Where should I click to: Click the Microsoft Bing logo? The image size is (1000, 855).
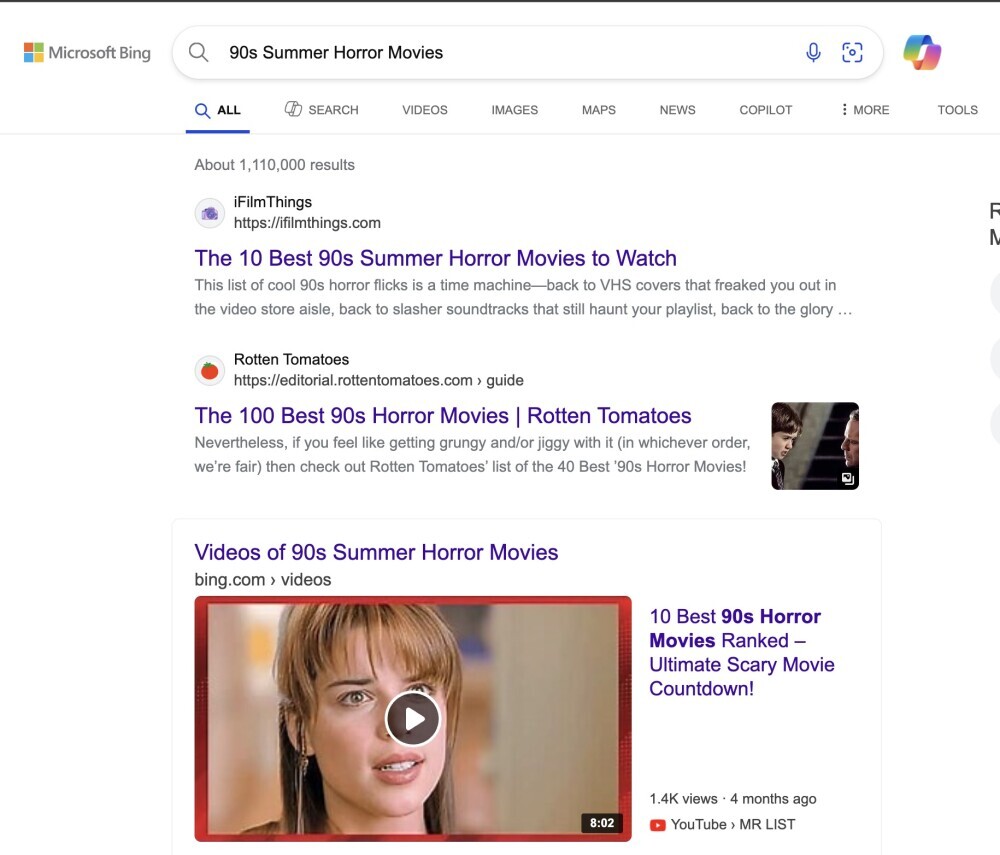point(88,52)
